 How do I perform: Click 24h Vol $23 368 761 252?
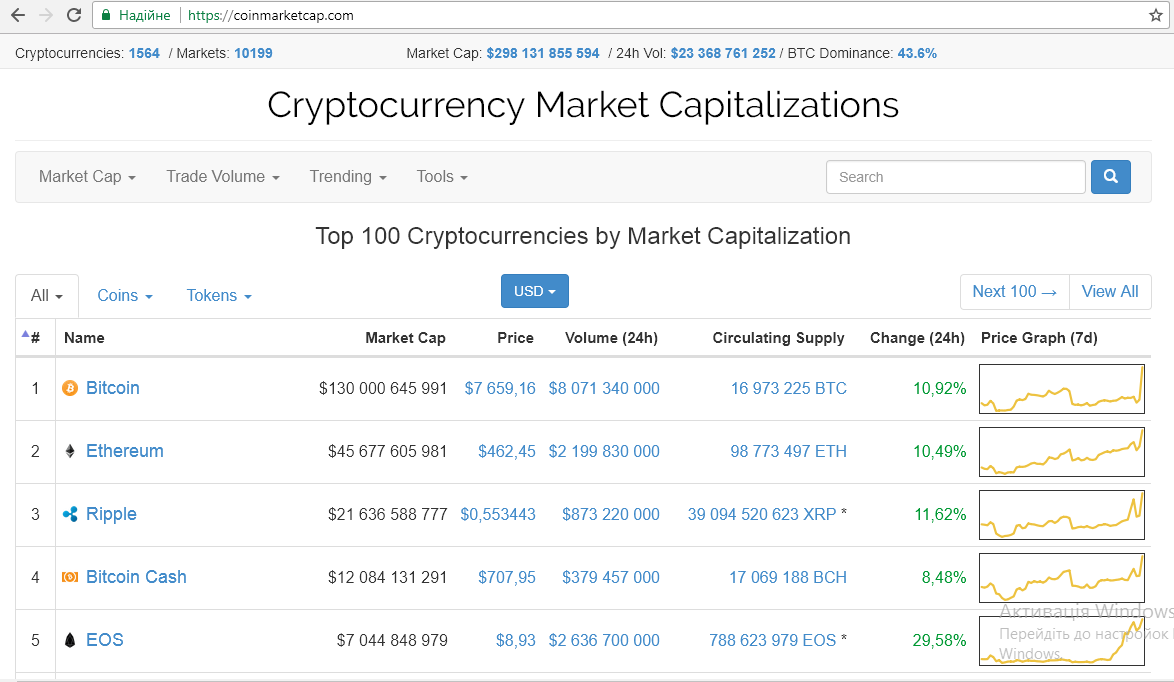723,53
